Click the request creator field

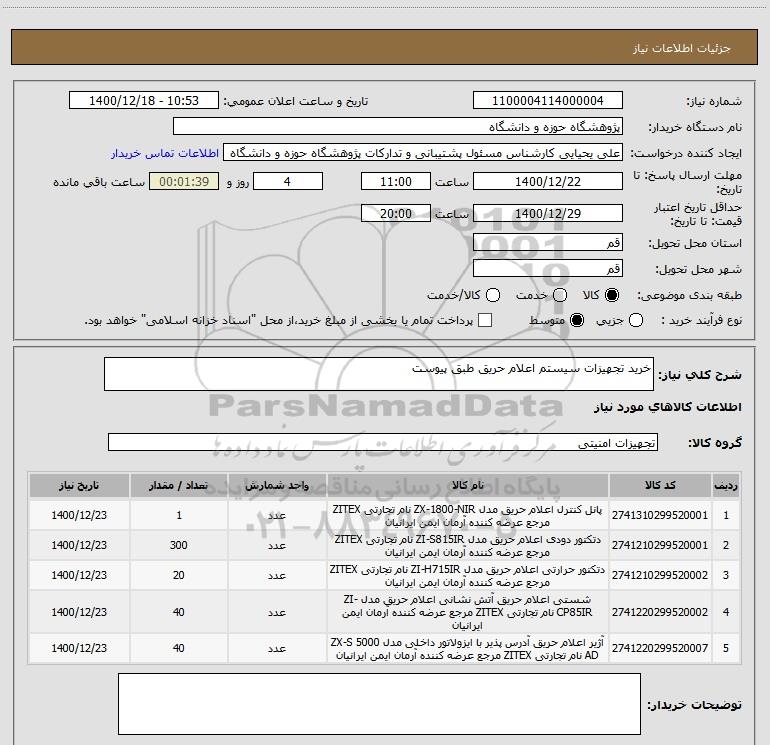coord(423,153)
